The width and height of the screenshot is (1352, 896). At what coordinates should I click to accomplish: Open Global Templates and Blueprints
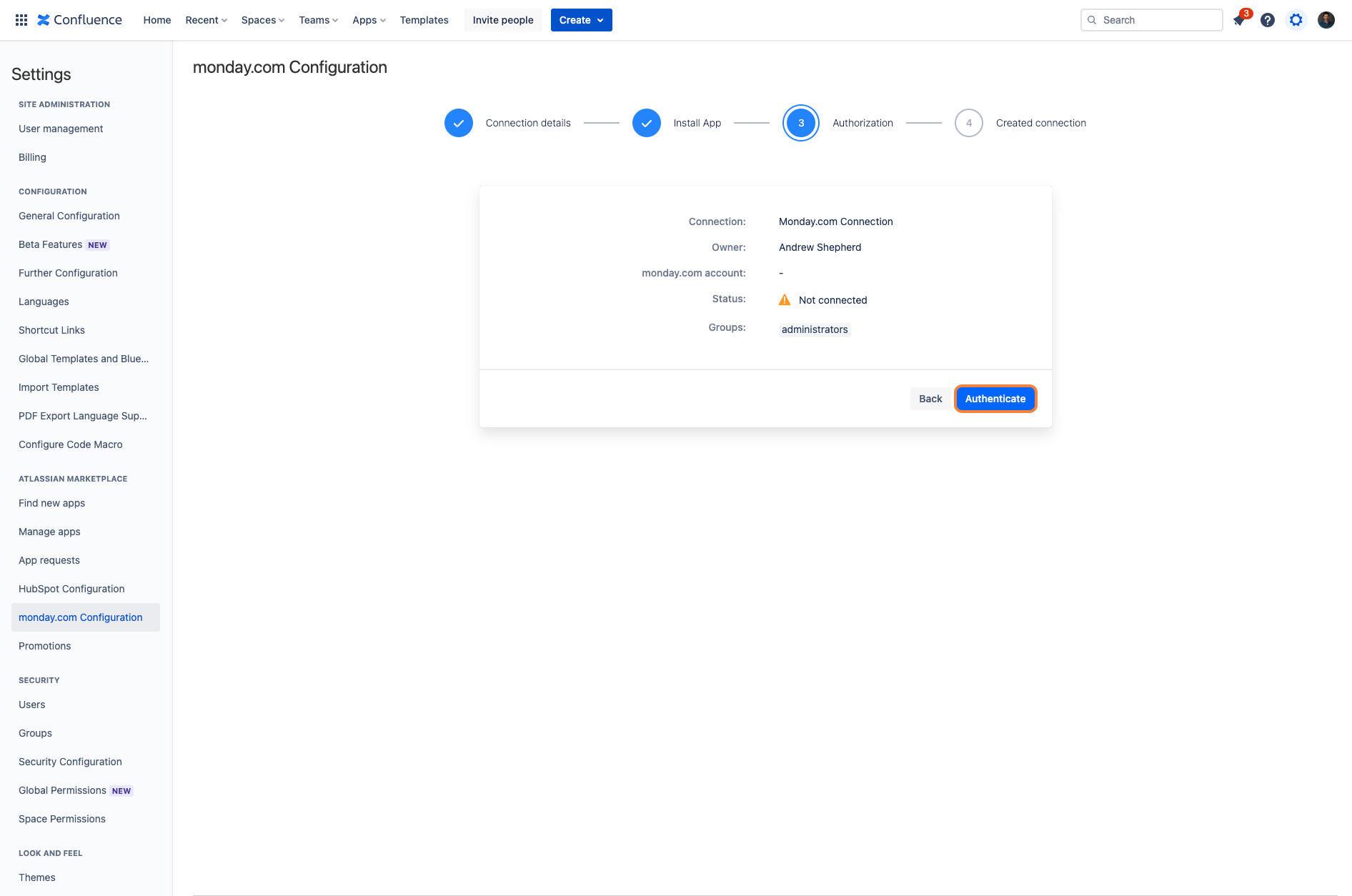tap(86, 359)
